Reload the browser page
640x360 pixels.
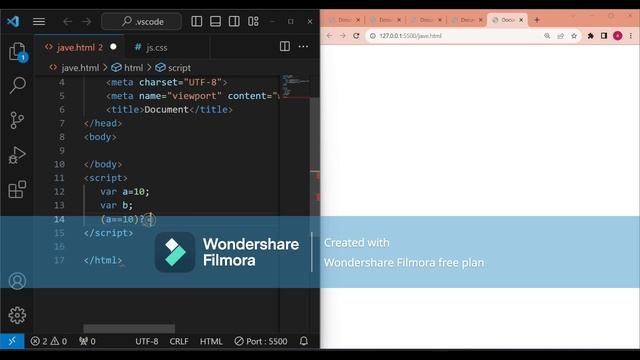click(356, 36)
